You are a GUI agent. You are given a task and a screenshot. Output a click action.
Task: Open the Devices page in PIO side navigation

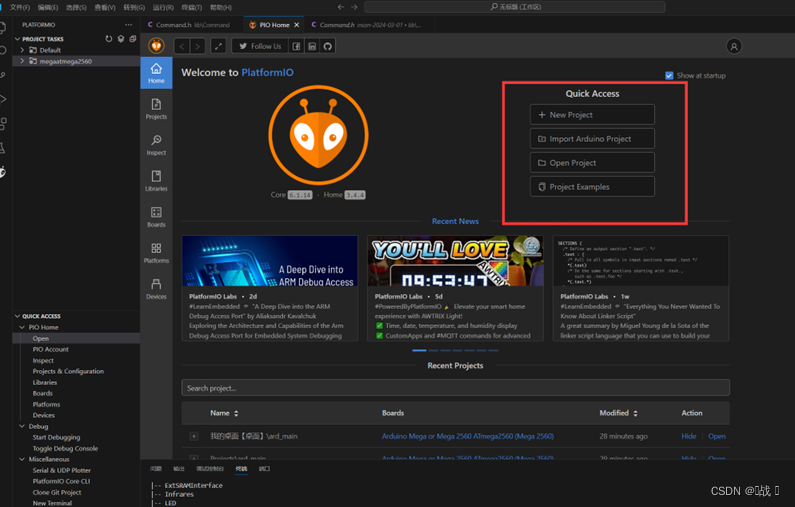click(156, 289)
